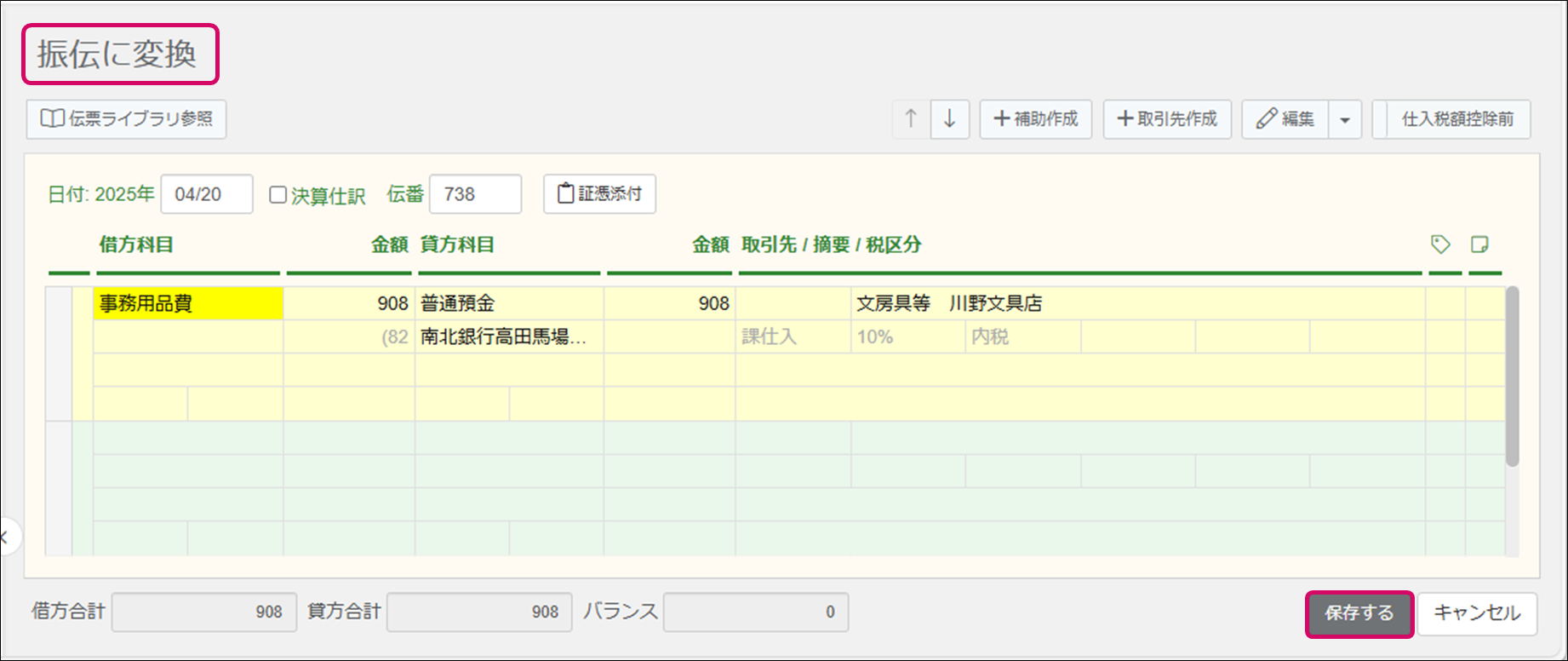Expand the dropdown arrow next to 編集
The image size is (1568, 661).
point(1345,119)
